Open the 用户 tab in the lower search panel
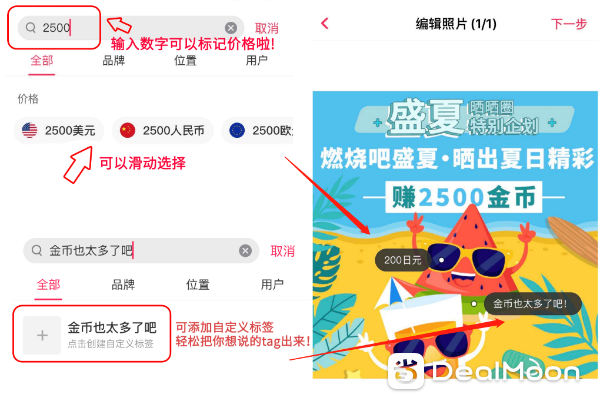Screen dimensions: 600x404 tap(272, 285)
